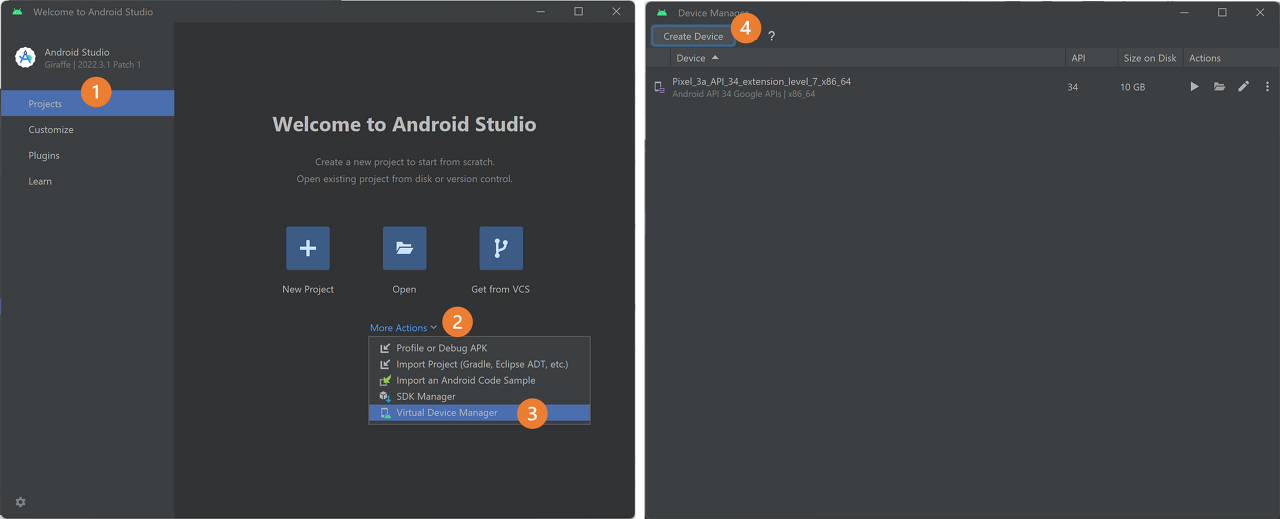Click the Pixel_3a device type icon
This screenshot has height=519, width=1280.
coord(659,87)
